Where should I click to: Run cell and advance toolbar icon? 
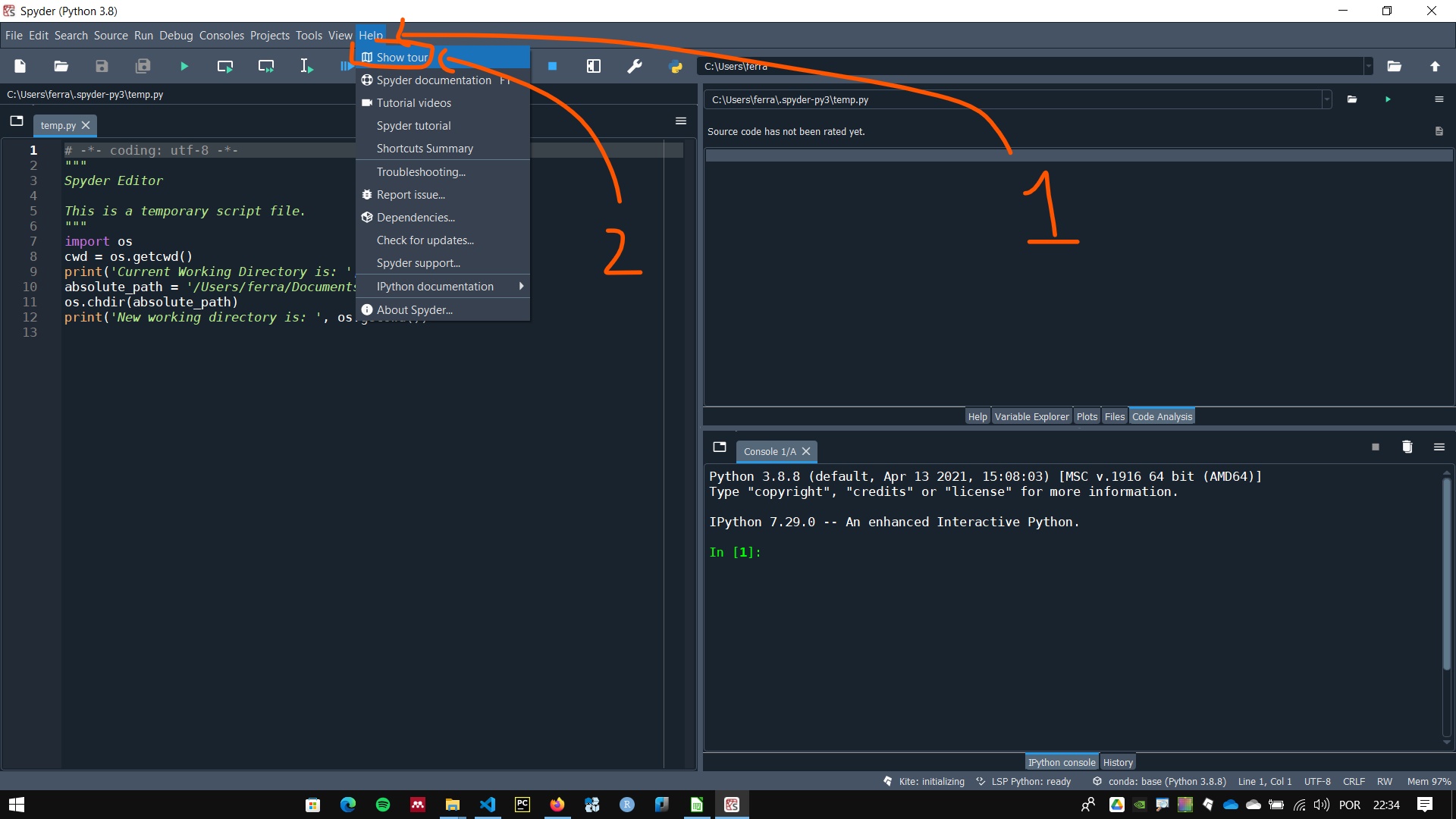point(266,67)
